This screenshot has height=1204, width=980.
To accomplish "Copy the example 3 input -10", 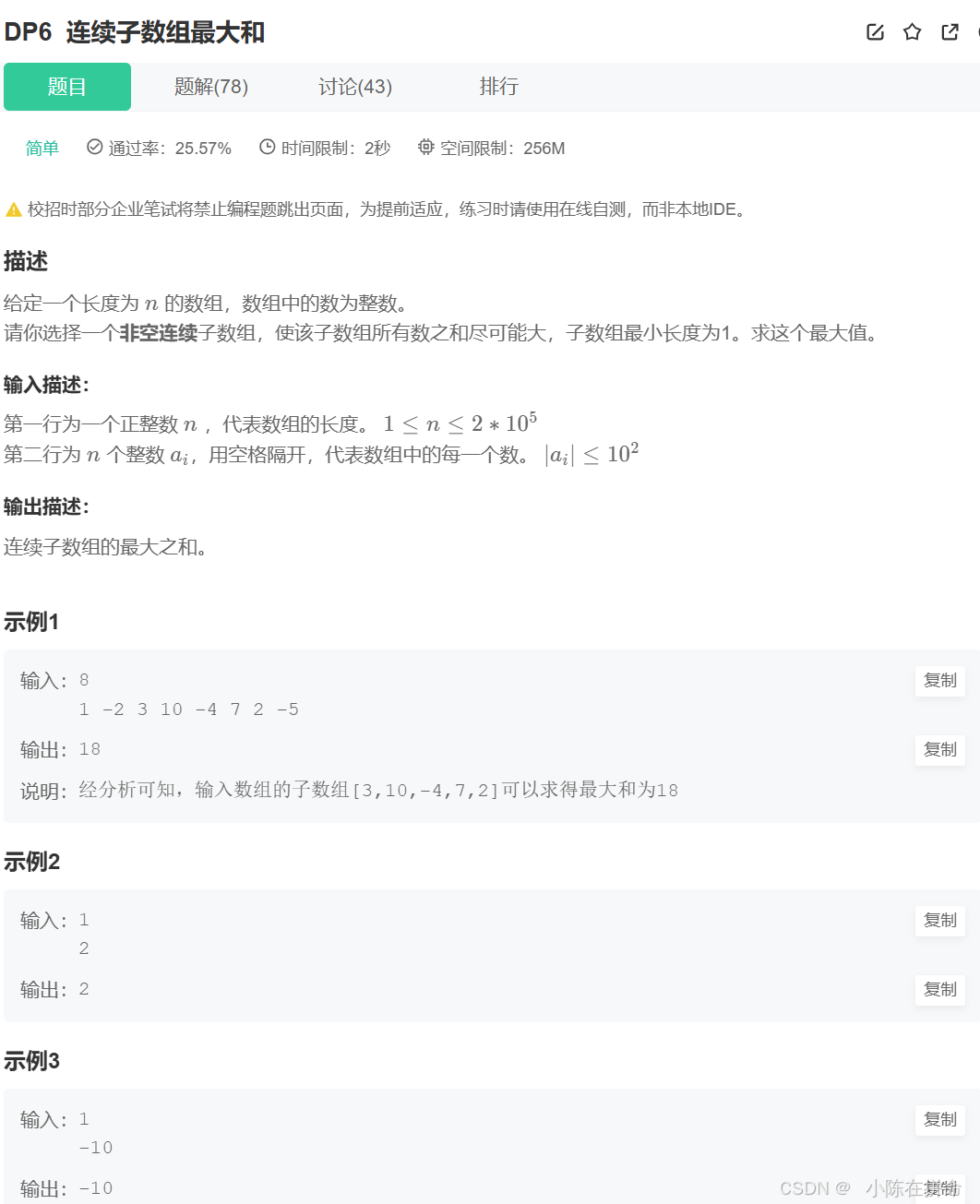I will pos(940,1120).
